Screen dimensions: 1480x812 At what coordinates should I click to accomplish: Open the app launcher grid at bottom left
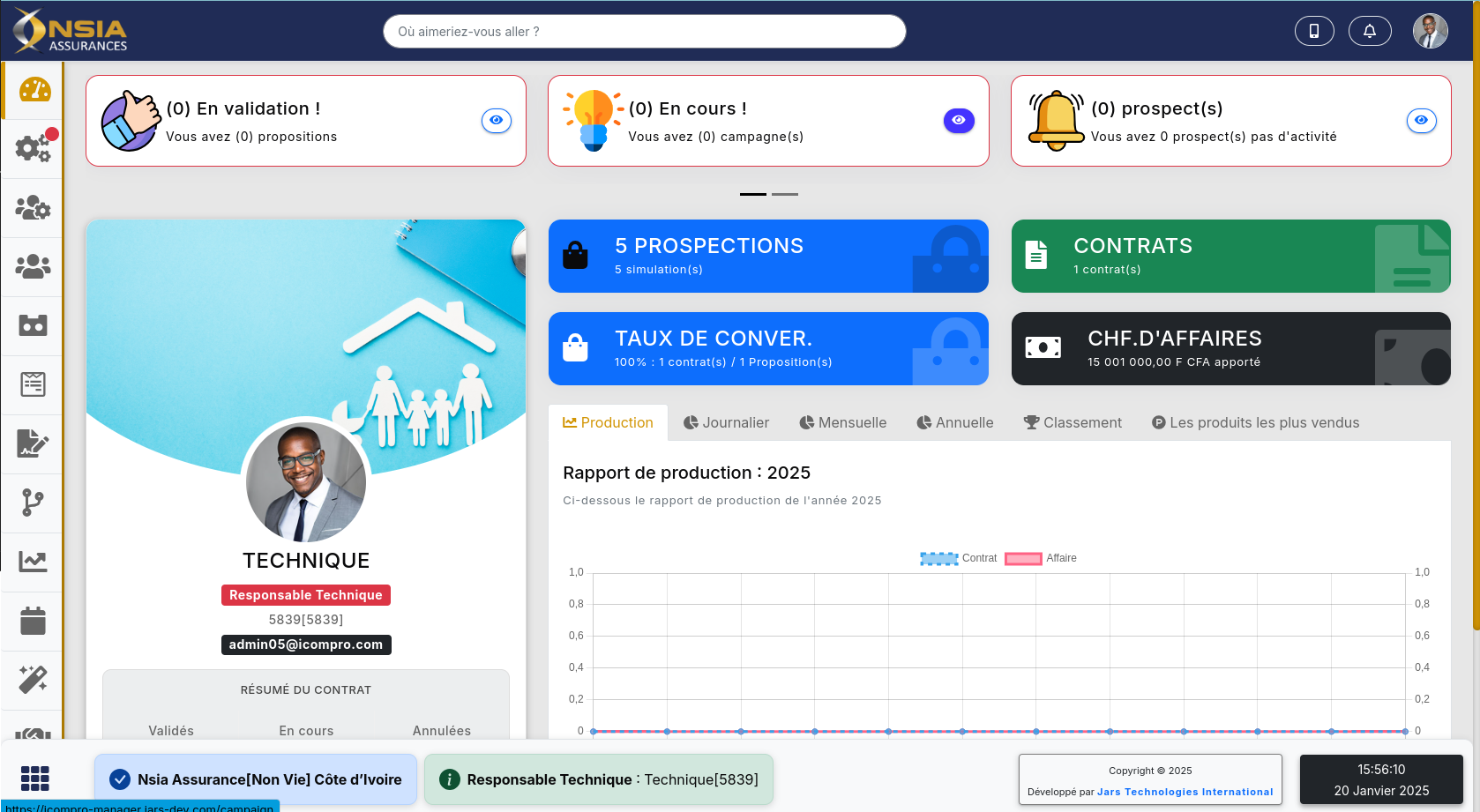(35, 778)
